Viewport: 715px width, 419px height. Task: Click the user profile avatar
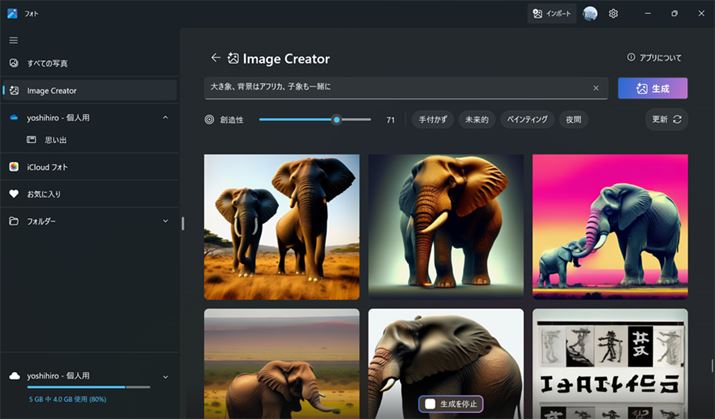click(x=590, y=14)
